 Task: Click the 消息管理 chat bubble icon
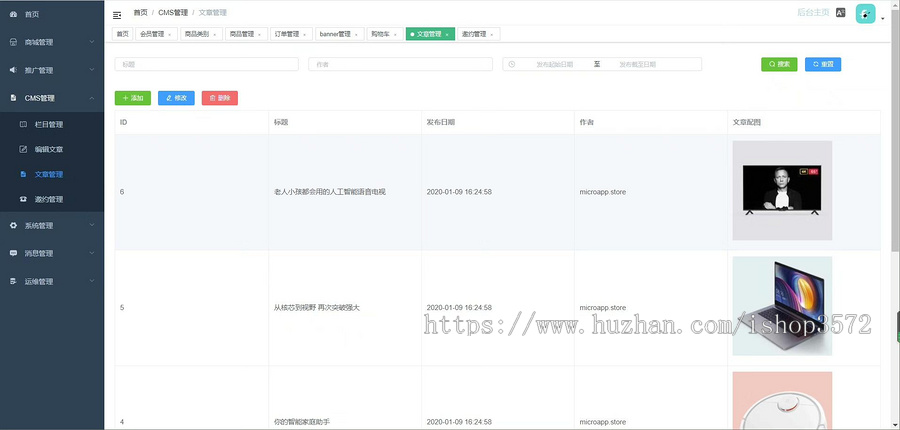(x=14, y=253)
